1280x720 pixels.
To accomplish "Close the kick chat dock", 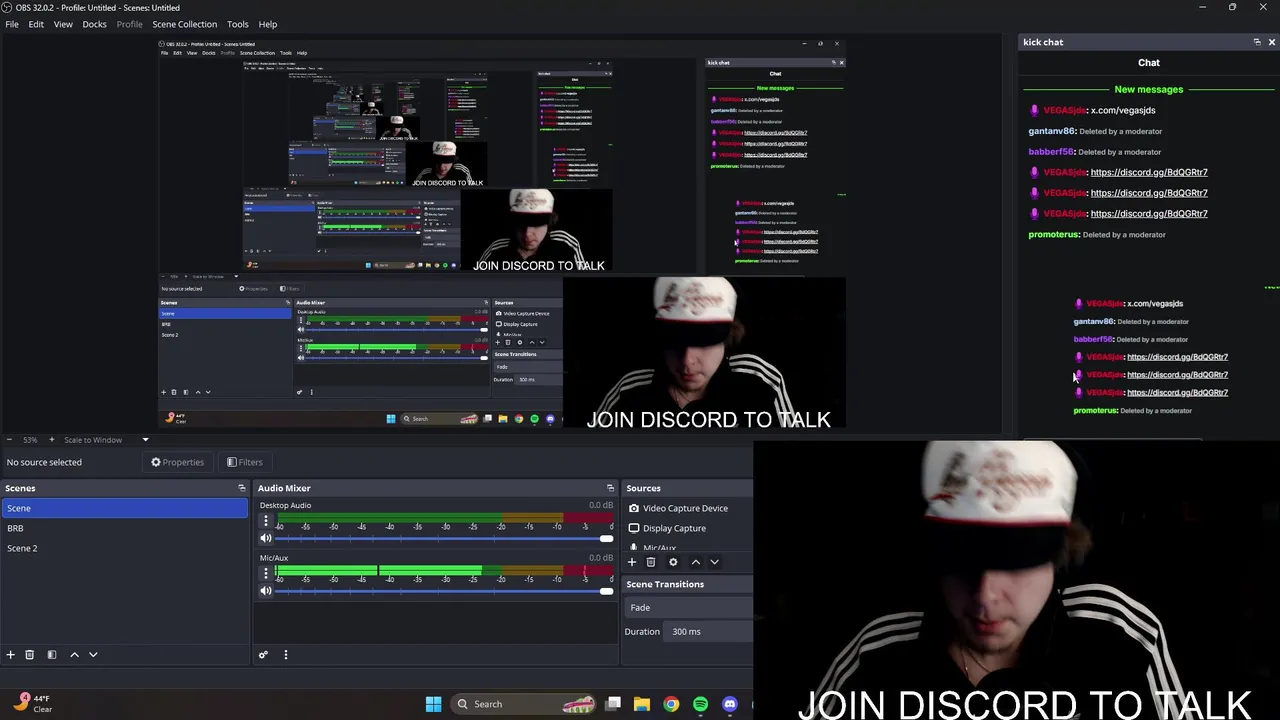I will (1271, 42).
